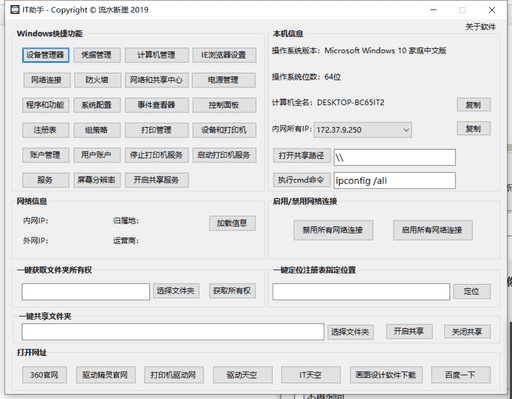Open 关于软件 about link
512x399 pixels.
click(480, 27)
